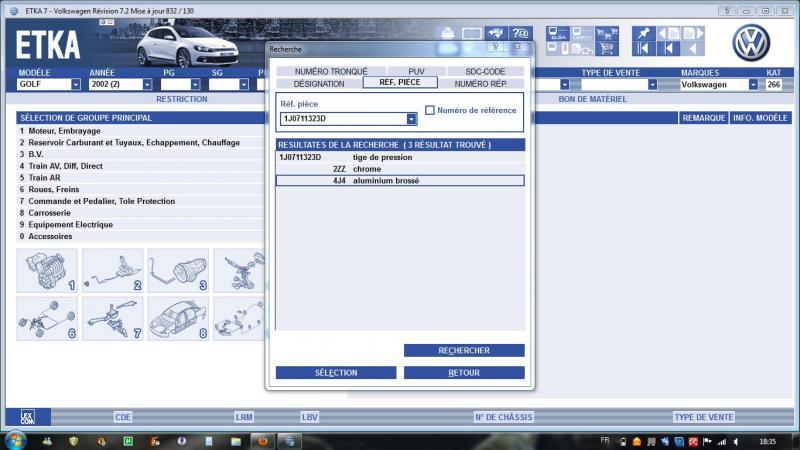Click the CDE button in bottom bar
This screenshot has width=800, height=450.
click(x=122, y=417)
